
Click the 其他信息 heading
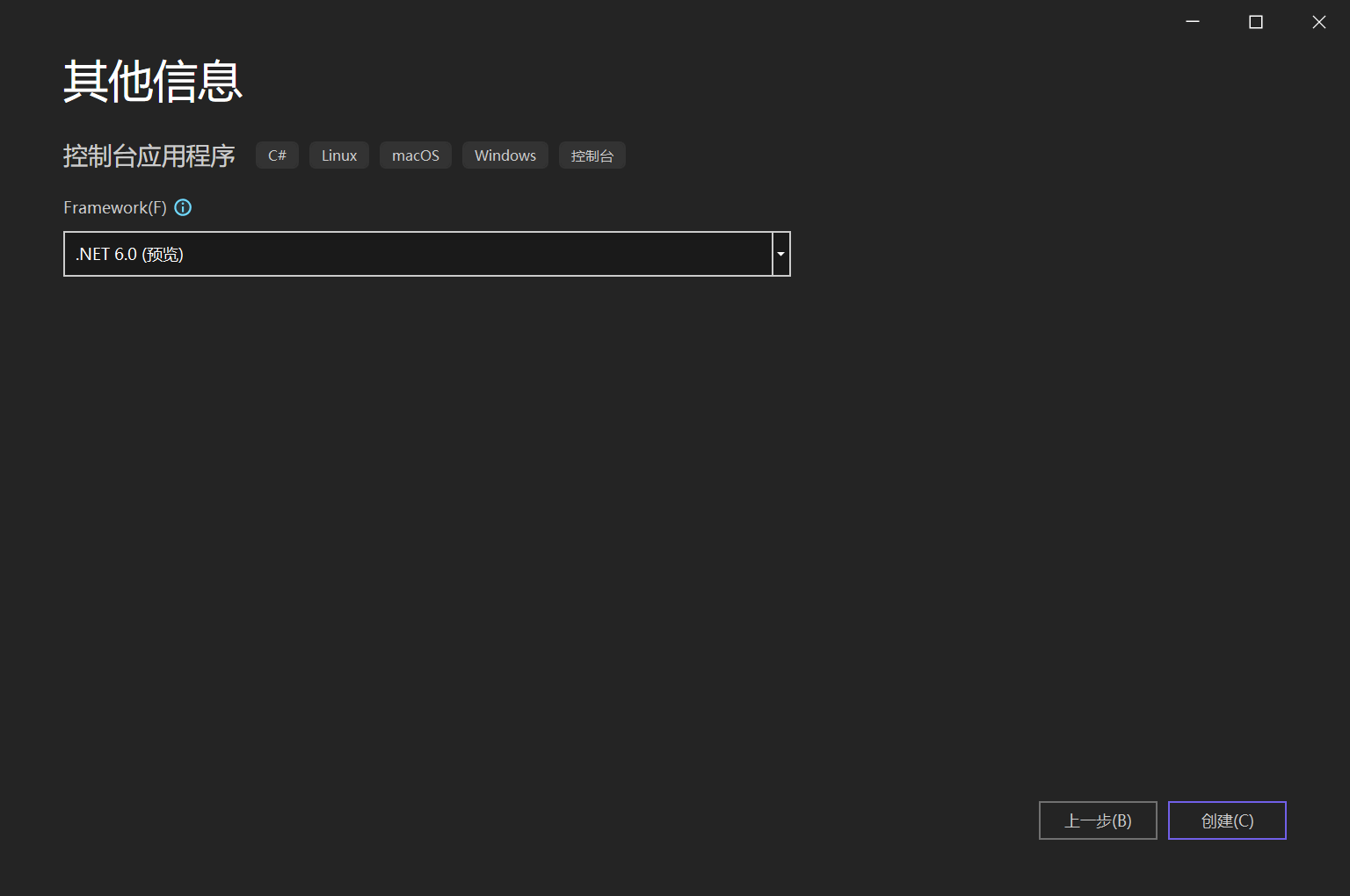(153, 82)
